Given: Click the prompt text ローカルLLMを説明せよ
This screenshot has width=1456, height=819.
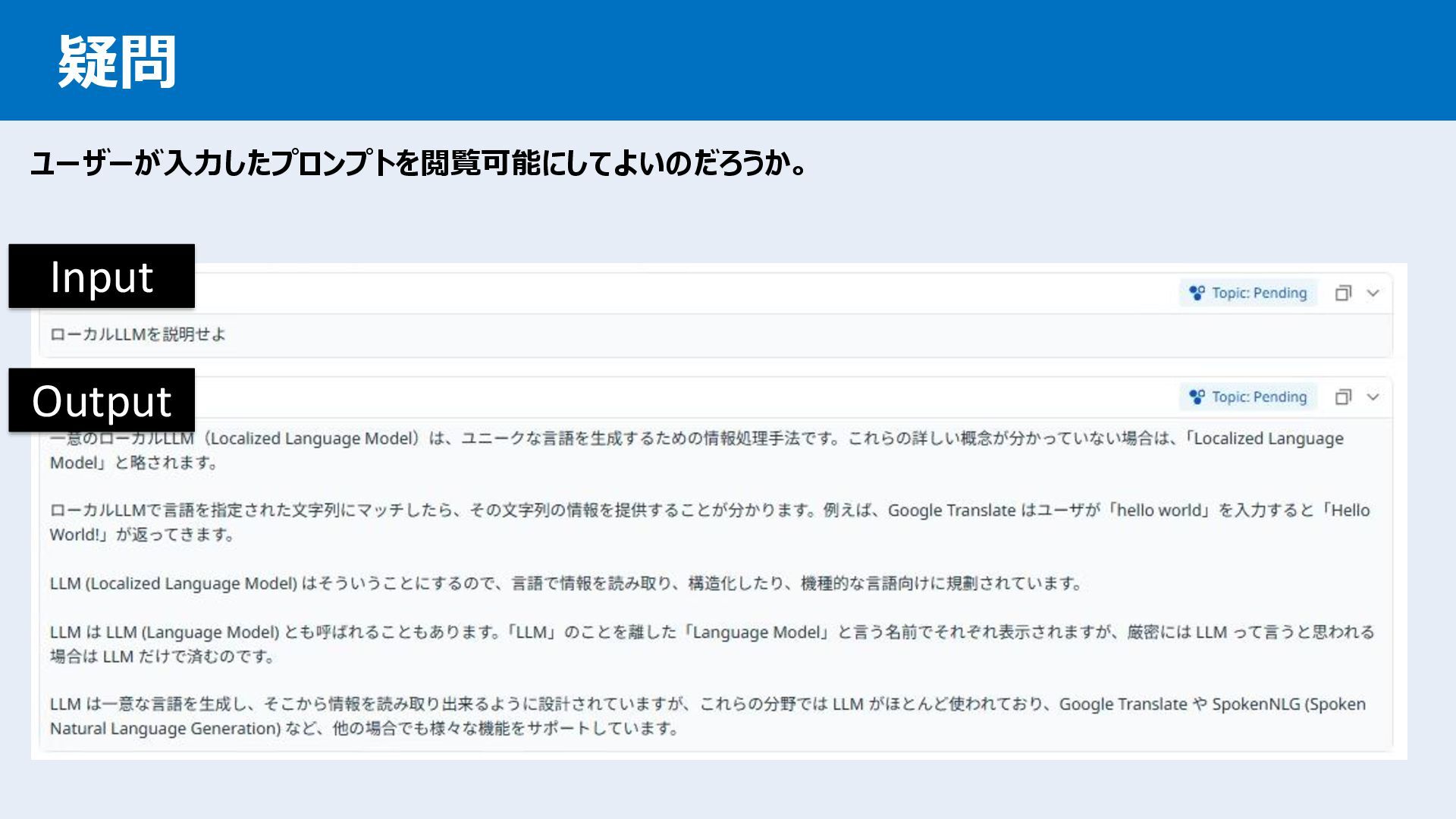Looking at the screenshot, I should pyautogui.click(x=138, y=334).
